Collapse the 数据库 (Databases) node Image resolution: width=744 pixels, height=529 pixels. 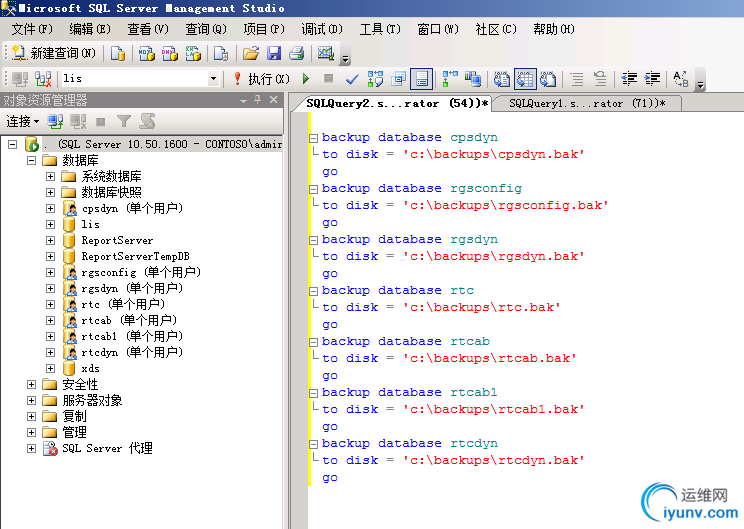31,160
